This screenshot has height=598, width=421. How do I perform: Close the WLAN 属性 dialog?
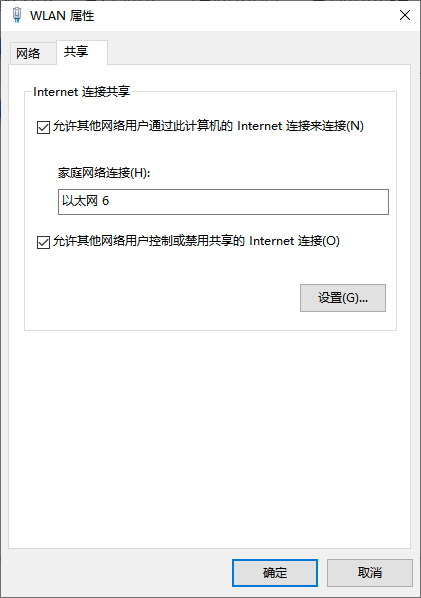coord(405,15)
